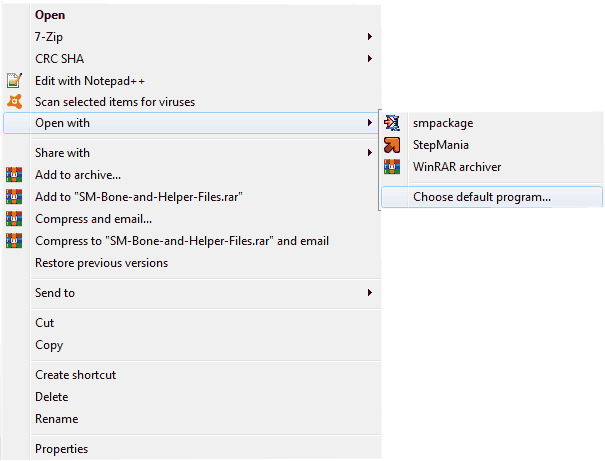
Task: Choose Scan selected items for viruses
Action: (192, 102)
